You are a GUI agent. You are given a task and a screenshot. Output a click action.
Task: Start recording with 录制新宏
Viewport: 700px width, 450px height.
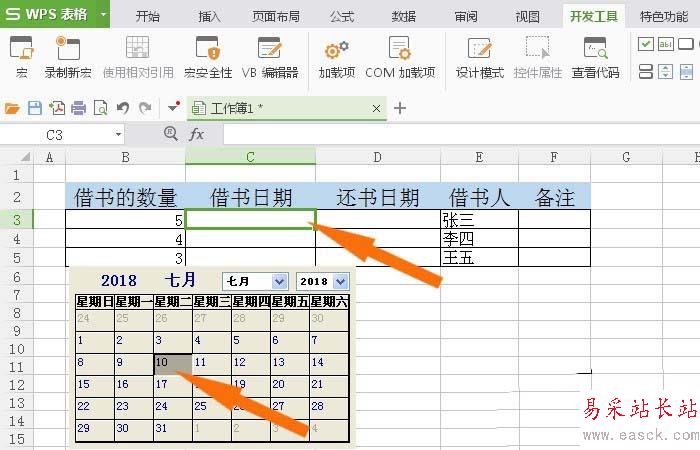pyautogui.click(x=68, y=57)
